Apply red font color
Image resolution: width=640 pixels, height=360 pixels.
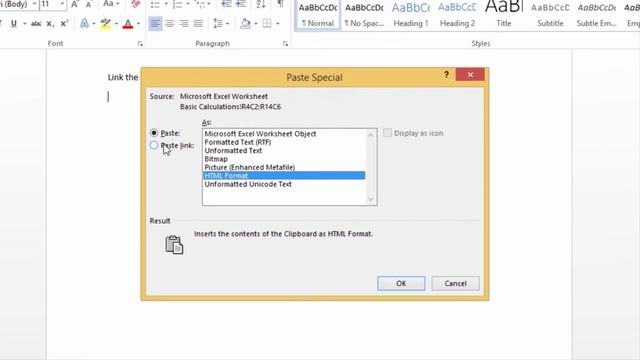[x=128, y=24]
